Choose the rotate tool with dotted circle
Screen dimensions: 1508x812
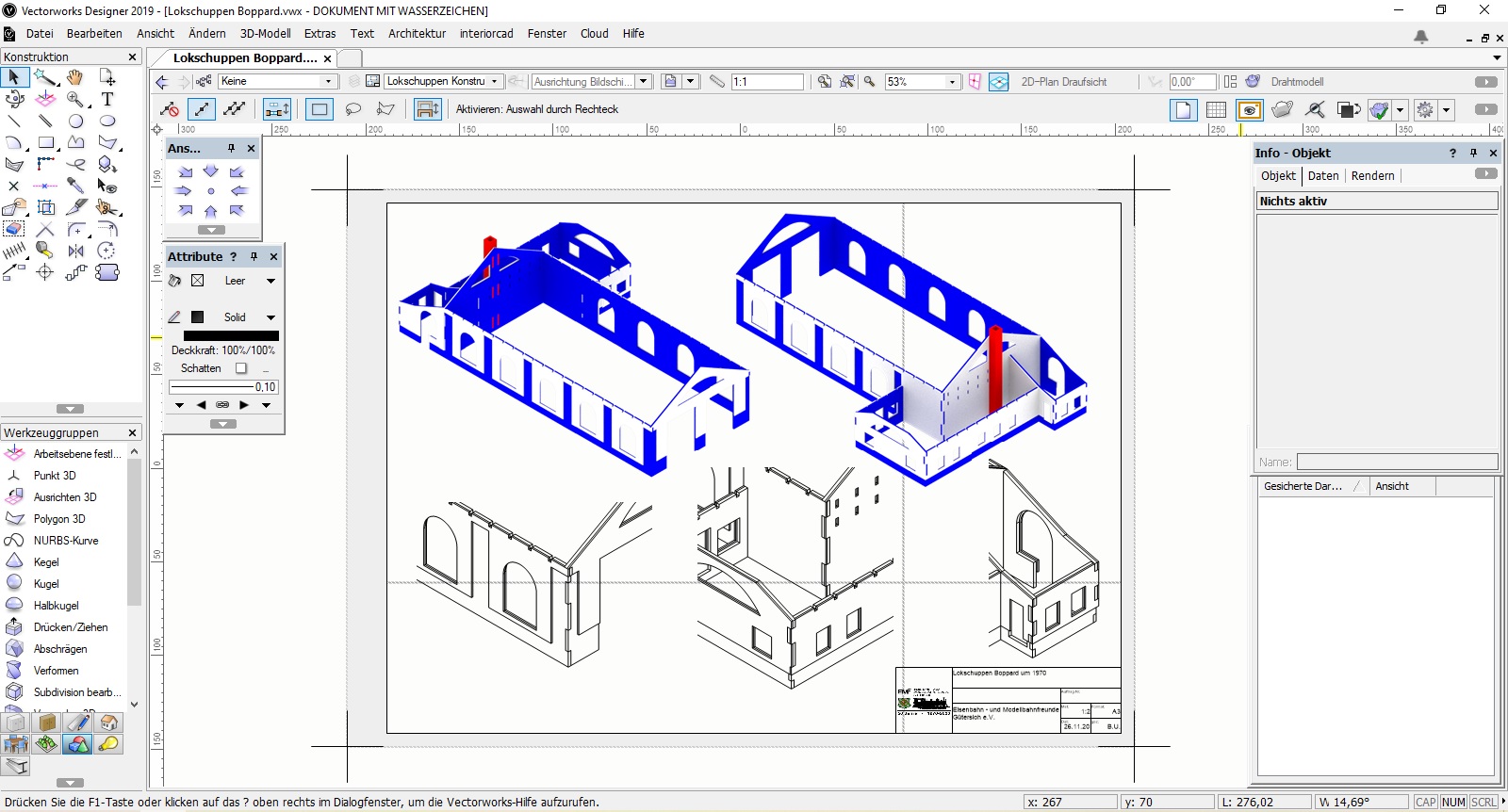click(107, 251)
